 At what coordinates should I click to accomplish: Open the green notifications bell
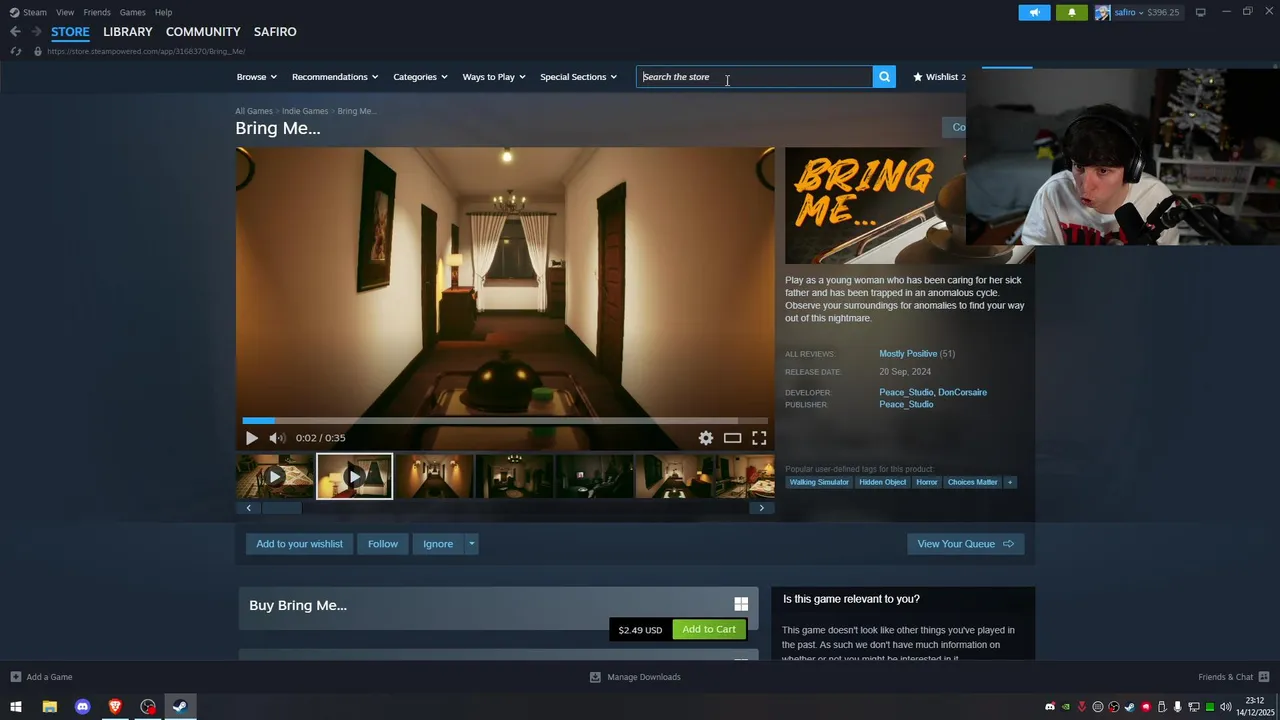click(x=1072, y=12)
